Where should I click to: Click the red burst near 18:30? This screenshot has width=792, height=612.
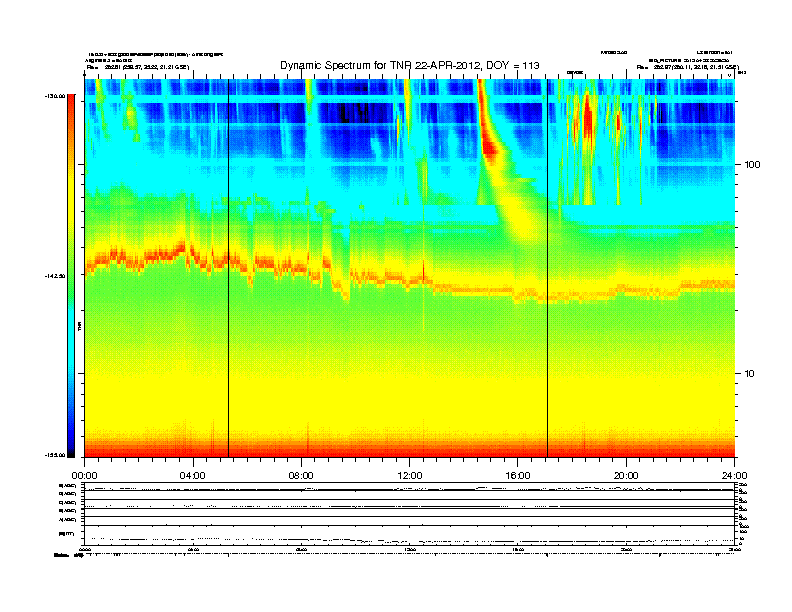[587, 117]
